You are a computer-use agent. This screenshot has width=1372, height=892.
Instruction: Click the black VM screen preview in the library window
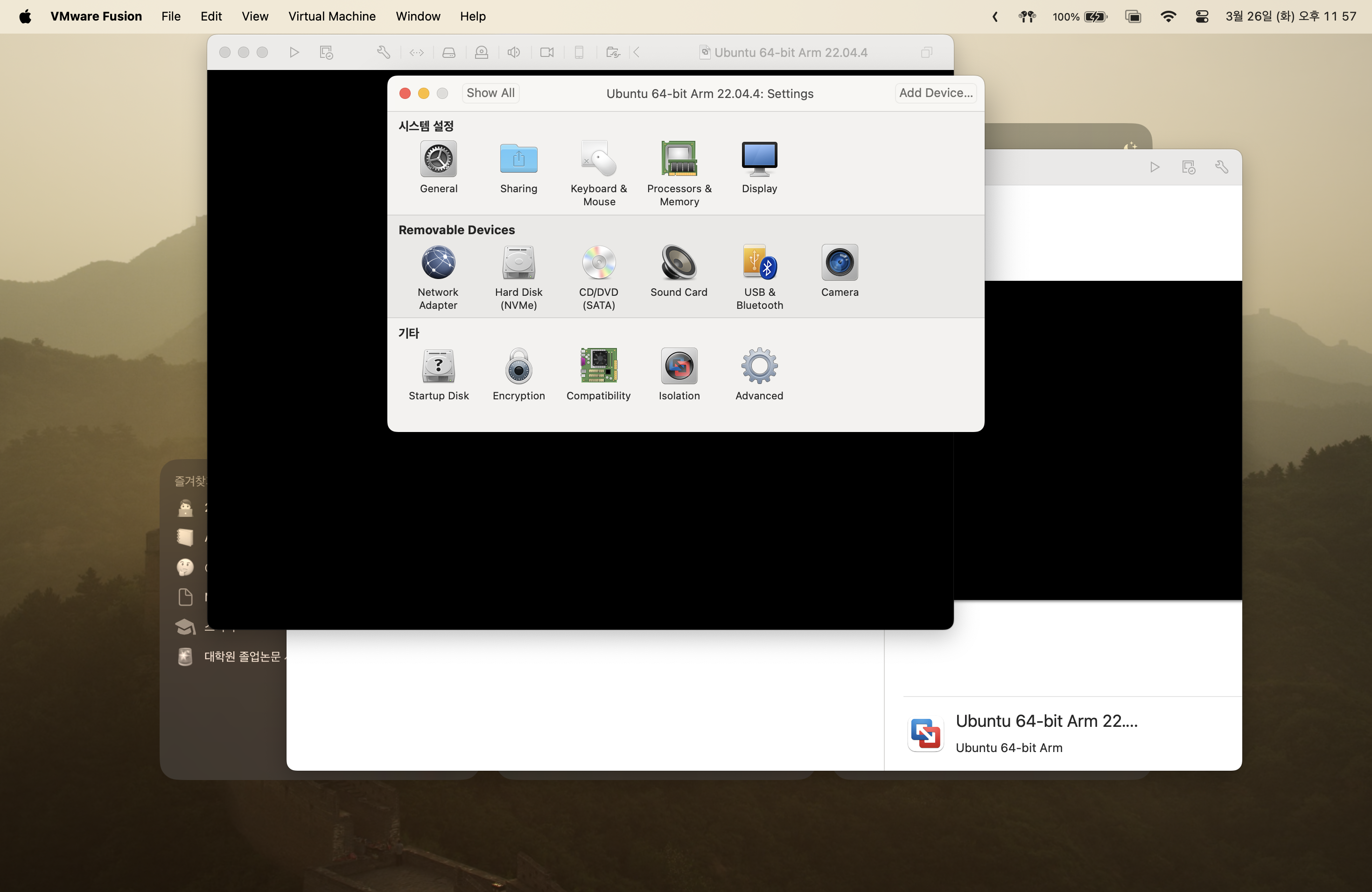coord(1098,440)
